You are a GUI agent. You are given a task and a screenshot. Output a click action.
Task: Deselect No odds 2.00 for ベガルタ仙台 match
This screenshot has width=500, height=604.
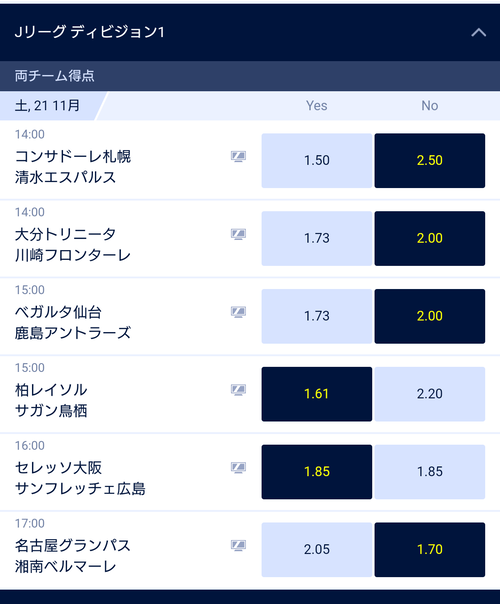[430, 316]
